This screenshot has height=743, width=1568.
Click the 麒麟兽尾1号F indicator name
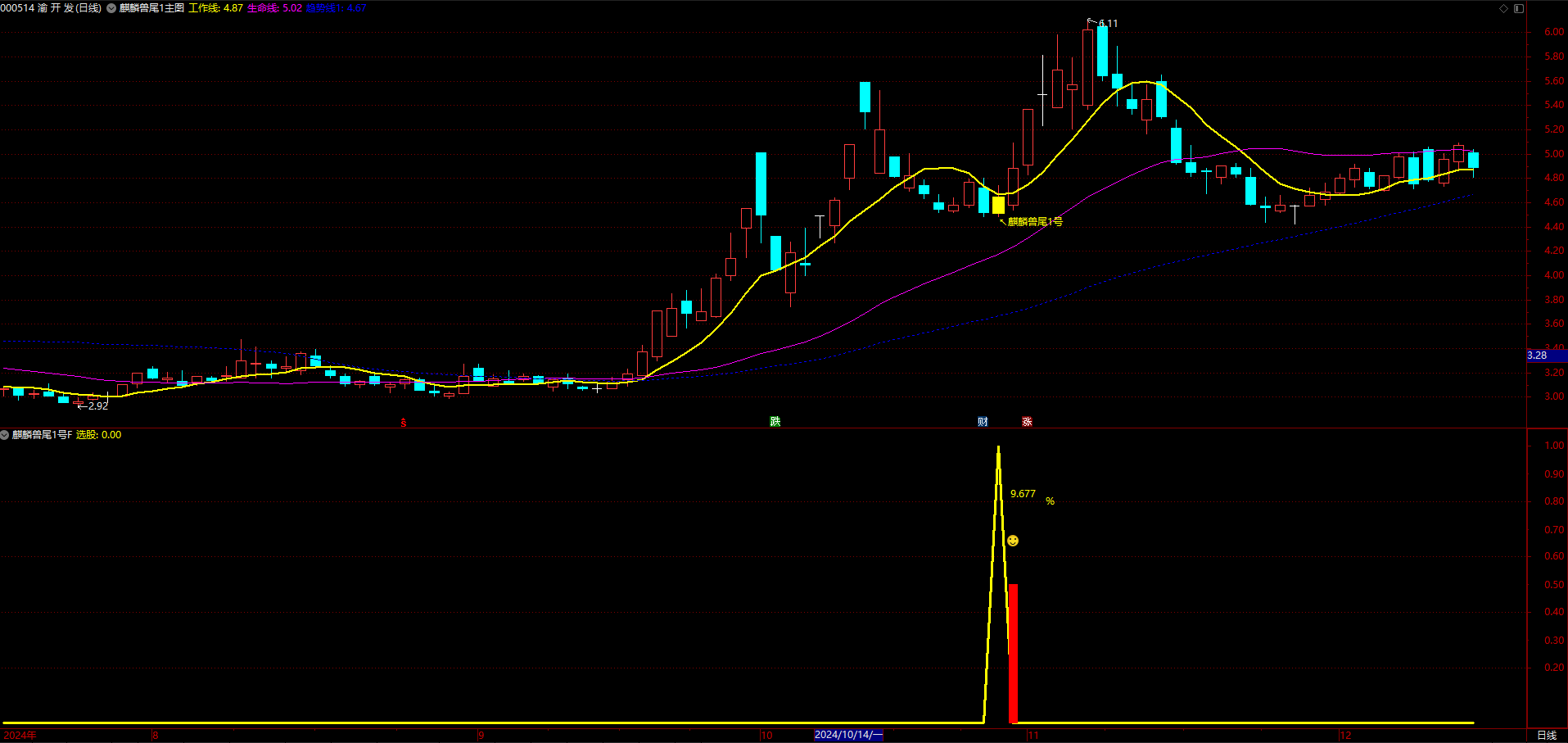[x=42, y=435]
